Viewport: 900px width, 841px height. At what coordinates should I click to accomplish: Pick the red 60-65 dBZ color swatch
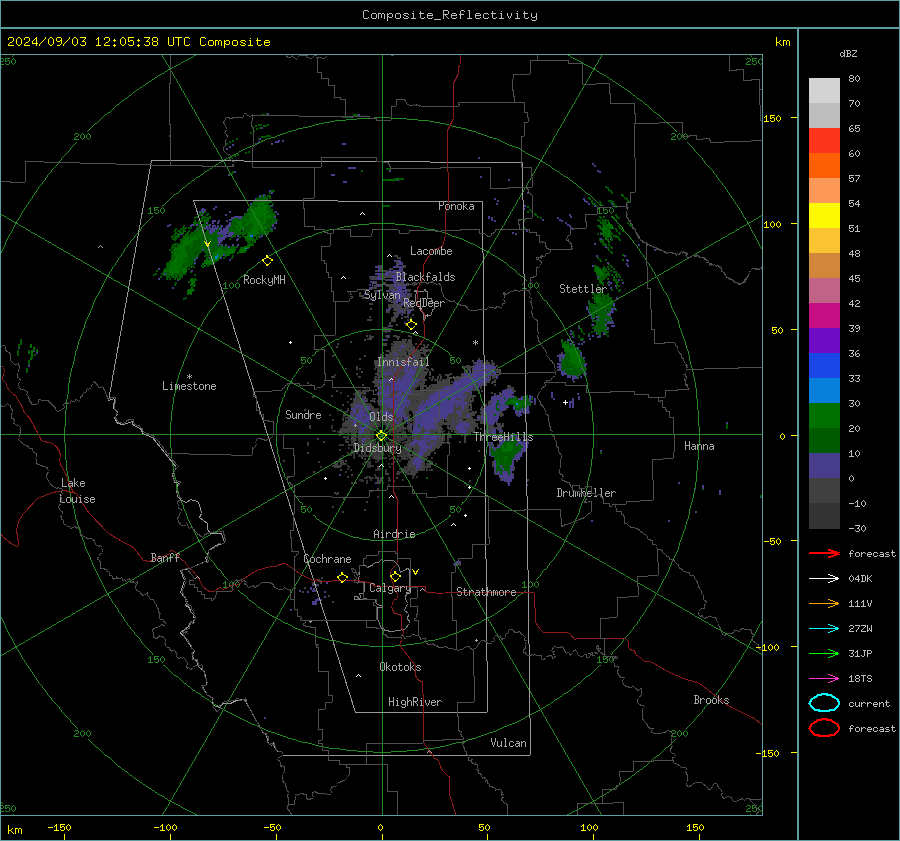pos(824,140)
